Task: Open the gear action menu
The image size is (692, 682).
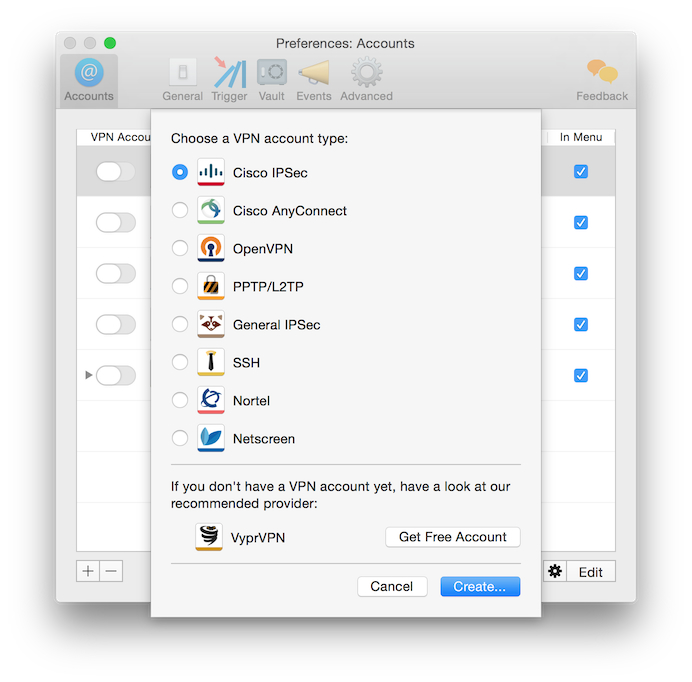Action: click(556, 572)
